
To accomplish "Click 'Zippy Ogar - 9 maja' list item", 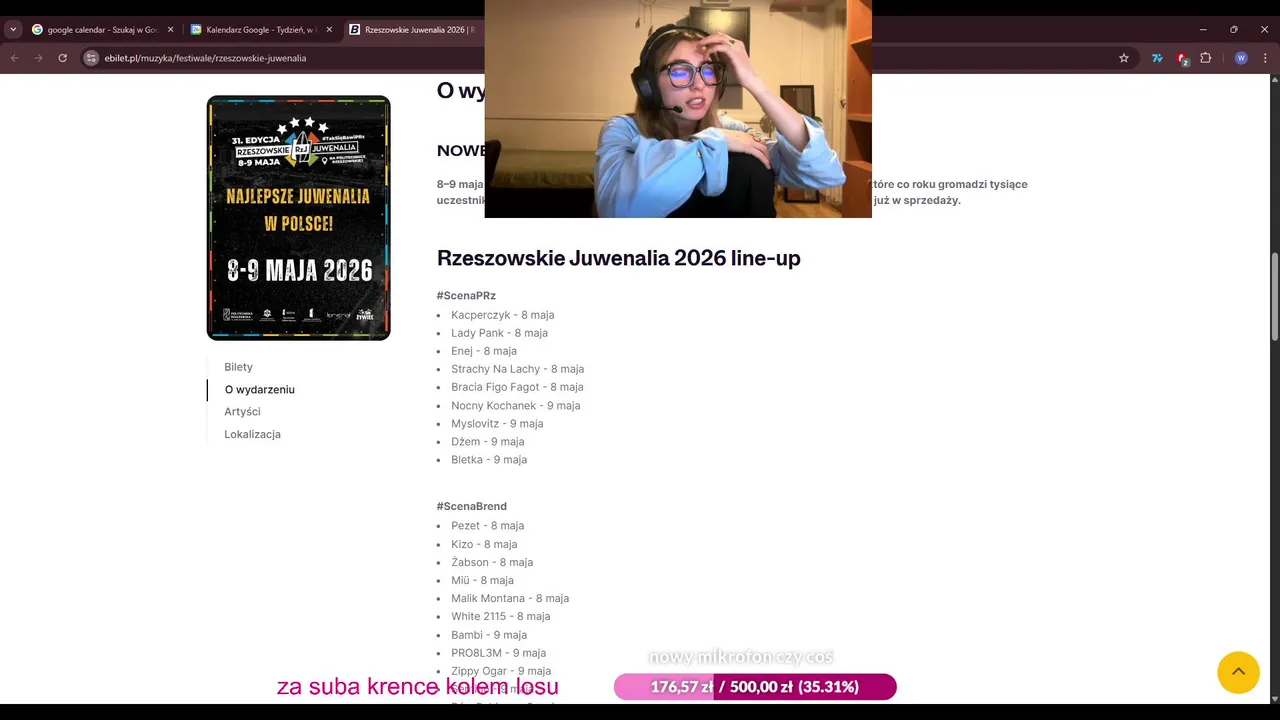I will point(501,671).
